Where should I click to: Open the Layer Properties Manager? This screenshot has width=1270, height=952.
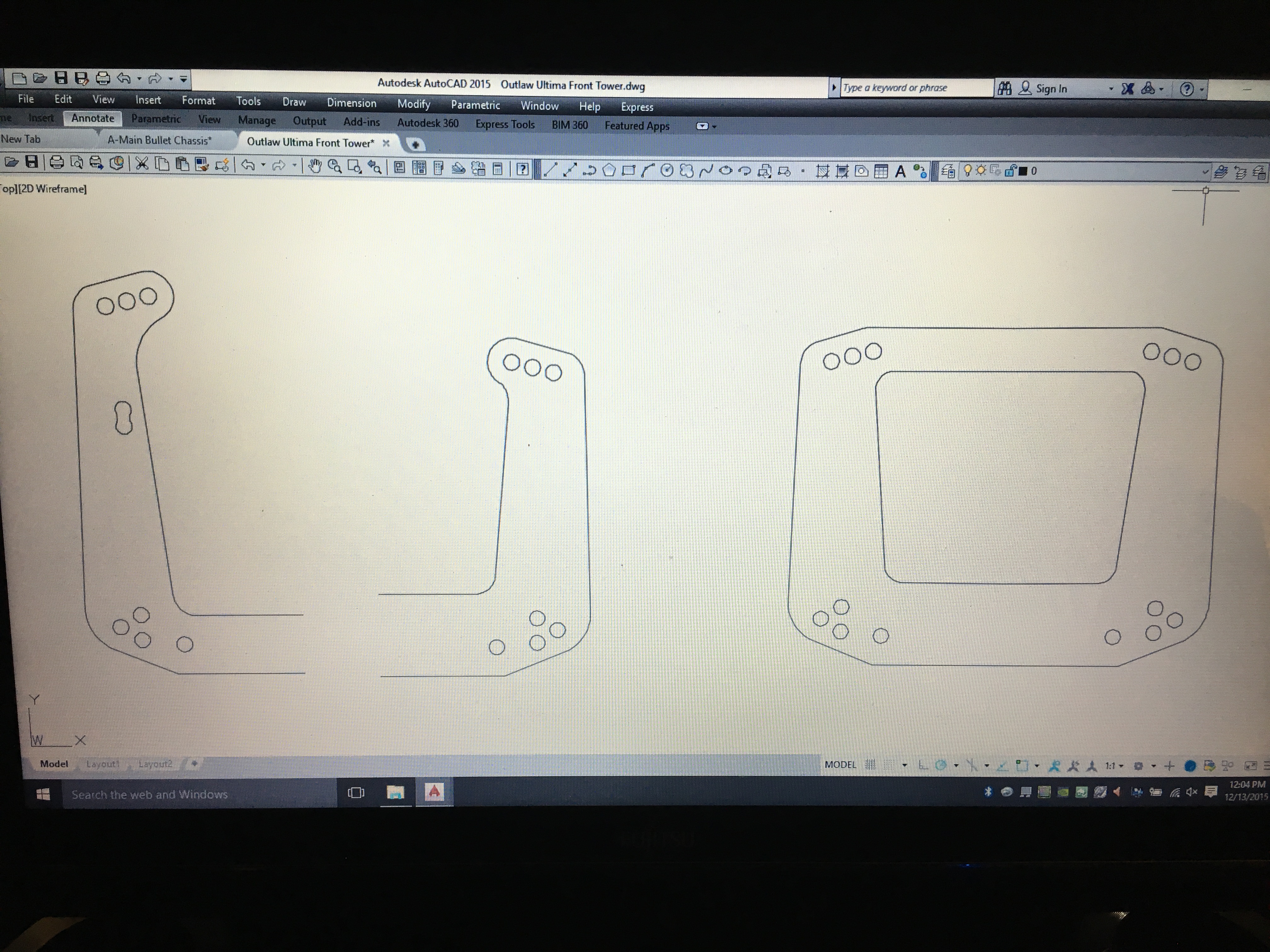tap(948, 171)
